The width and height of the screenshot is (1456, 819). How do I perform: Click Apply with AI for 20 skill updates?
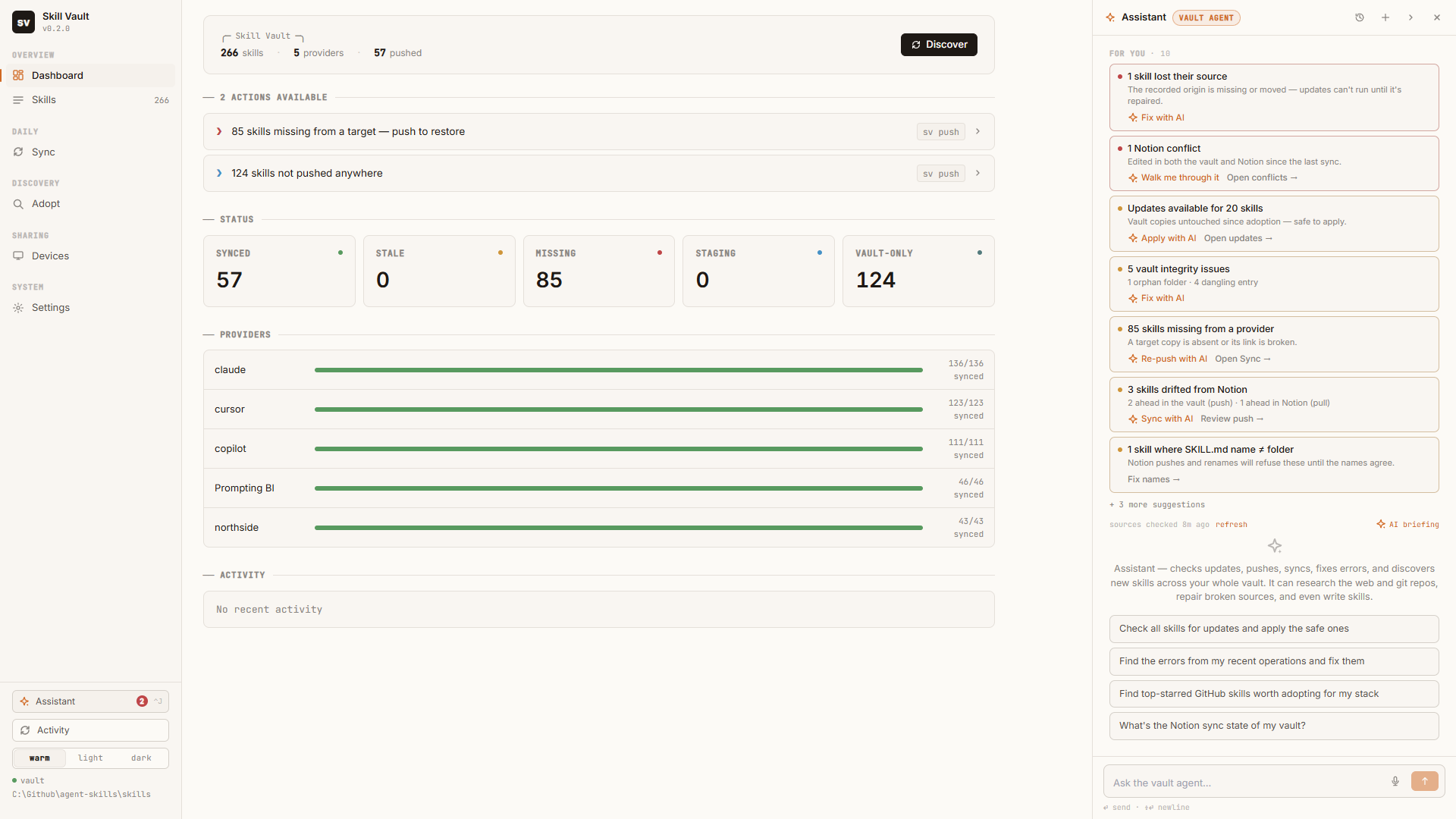(x=1162, y=239)
